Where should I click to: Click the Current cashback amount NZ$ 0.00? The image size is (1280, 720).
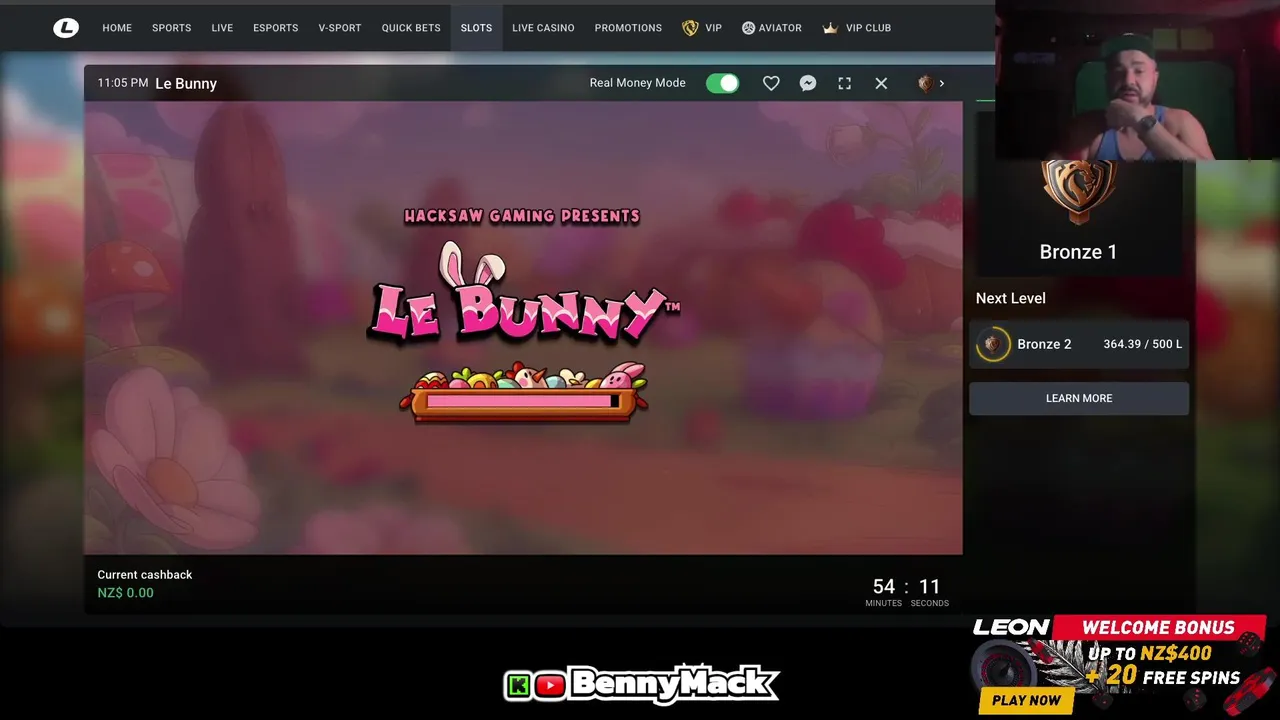(125, 593)
